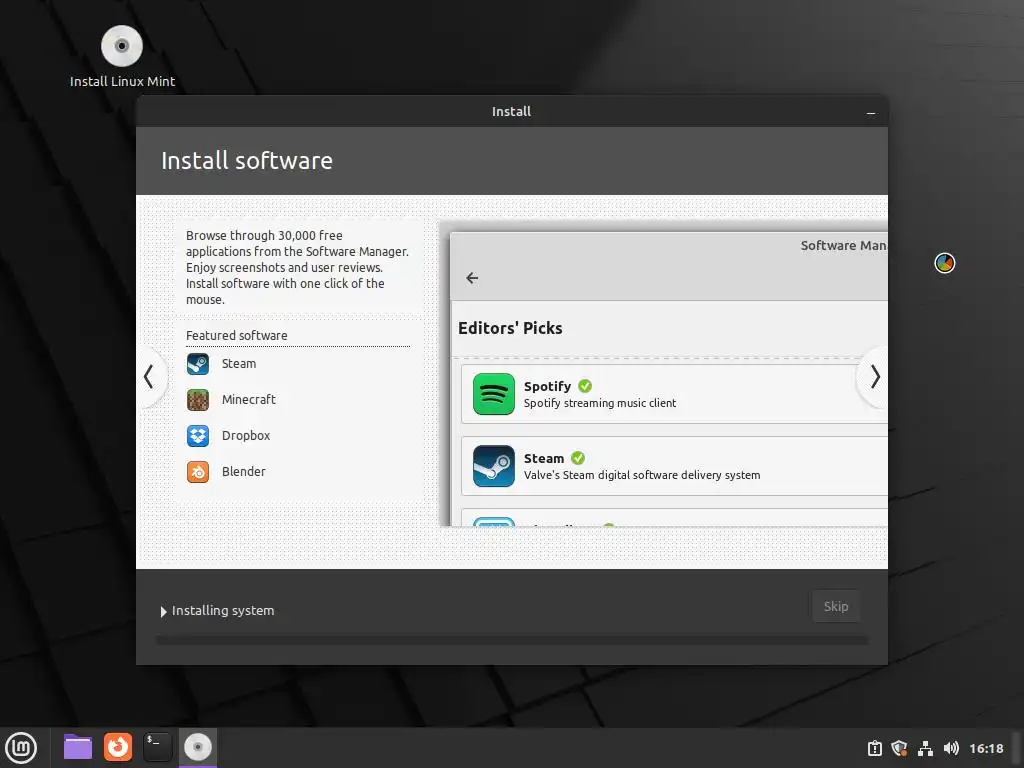Click the Minecraft icon in Featured software

198,400
